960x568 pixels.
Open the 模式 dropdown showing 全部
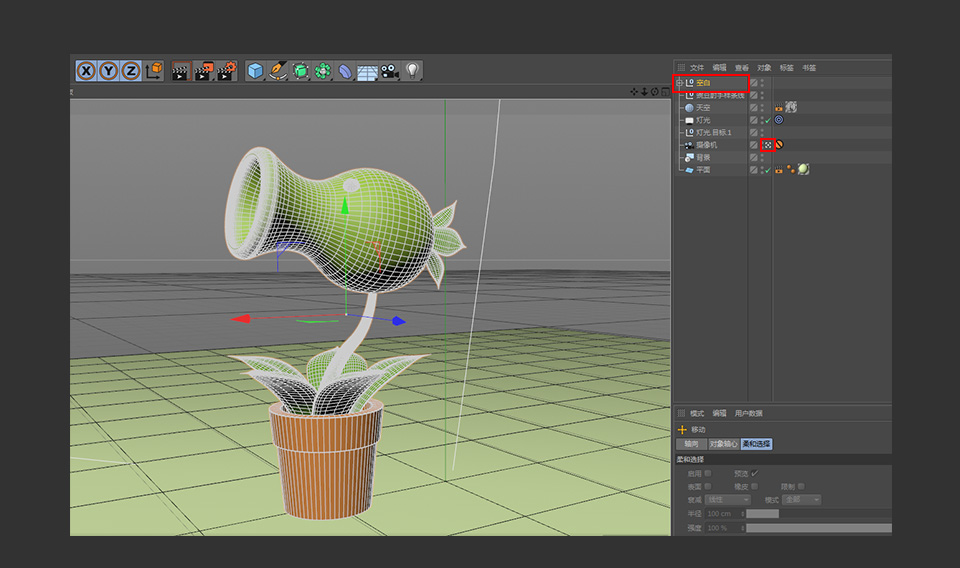coord(801,500)
